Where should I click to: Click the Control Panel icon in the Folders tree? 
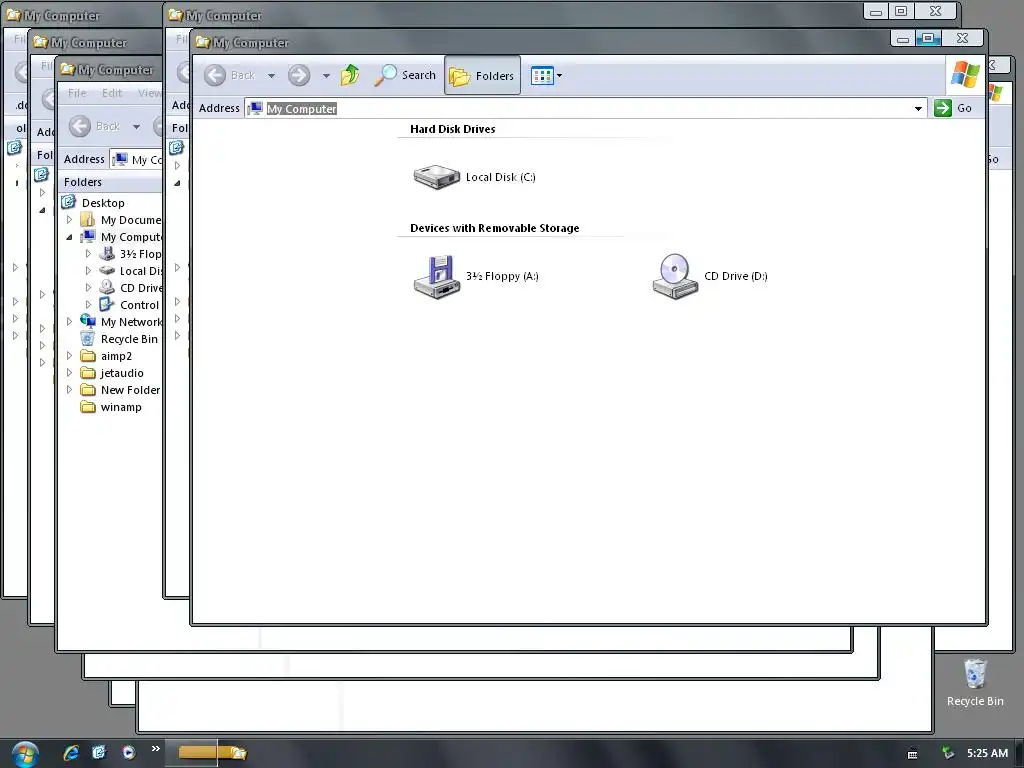pyautogui.click(x=107, y=304)
